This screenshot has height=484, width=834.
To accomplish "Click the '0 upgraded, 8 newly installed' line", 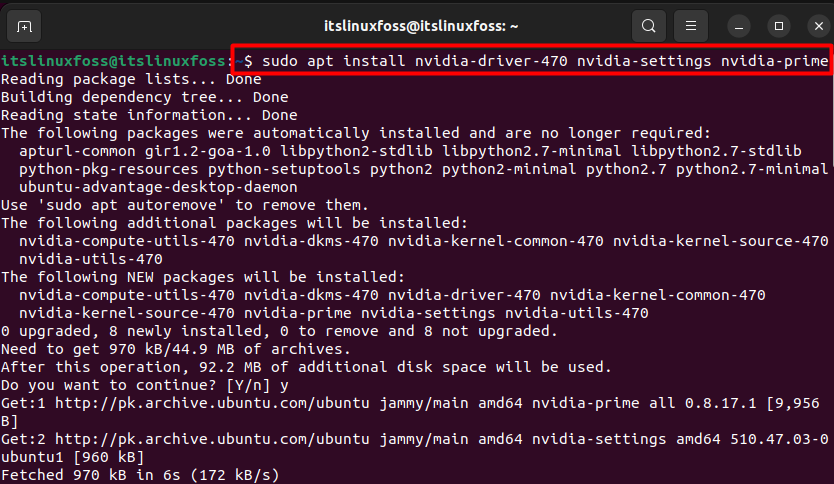I will pos(279,331).
